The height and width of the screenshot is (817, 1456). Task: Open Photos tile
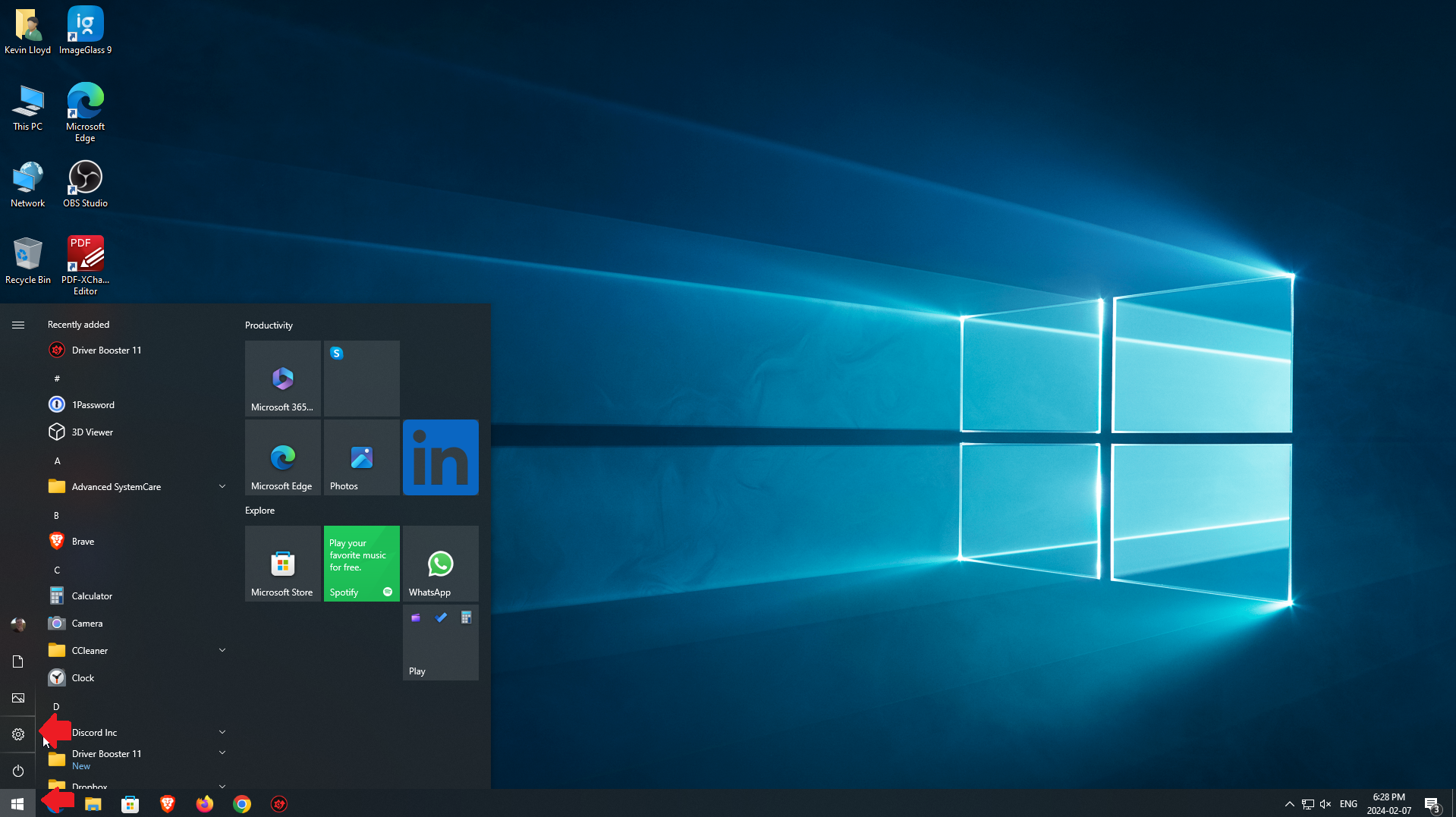362,457
